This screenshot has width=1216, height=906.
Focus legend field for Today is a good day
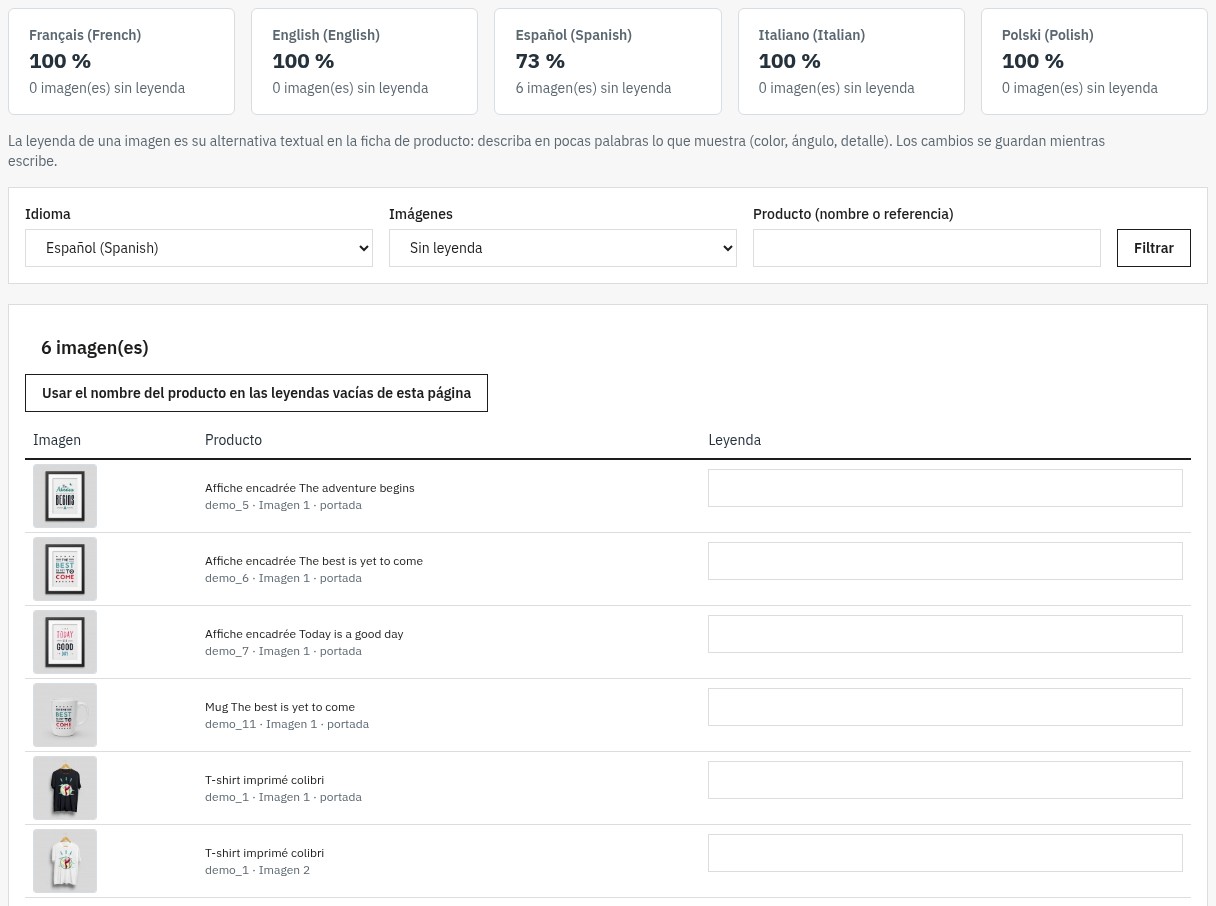click(945, 634)
